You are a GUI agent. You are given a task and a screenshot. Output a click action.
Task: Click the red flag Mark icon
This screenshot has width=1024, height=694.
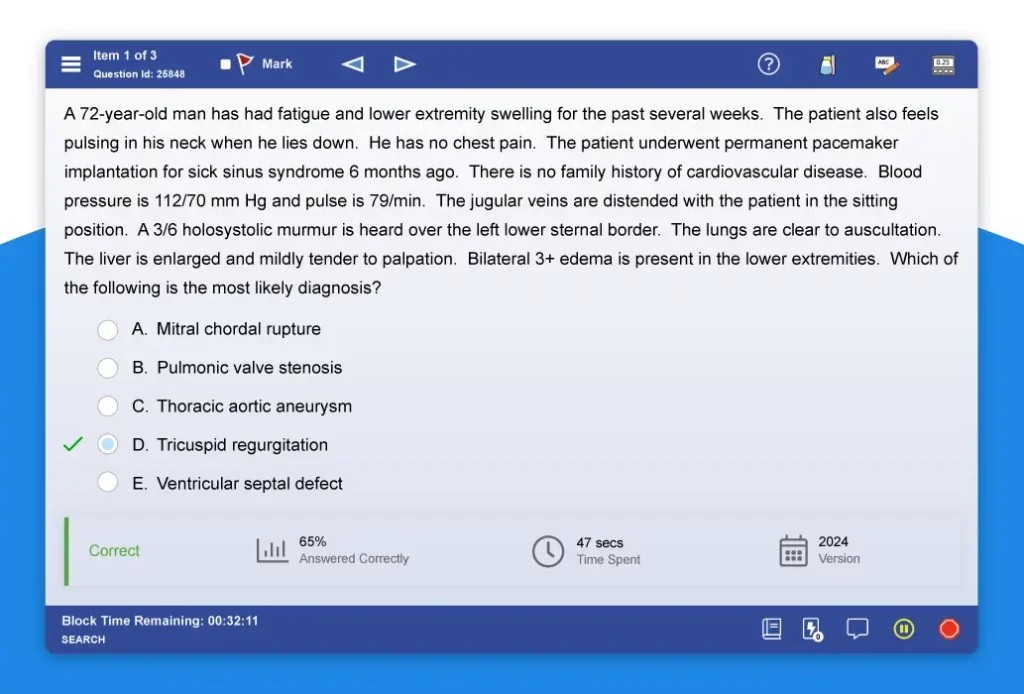(x=245, y=64)
